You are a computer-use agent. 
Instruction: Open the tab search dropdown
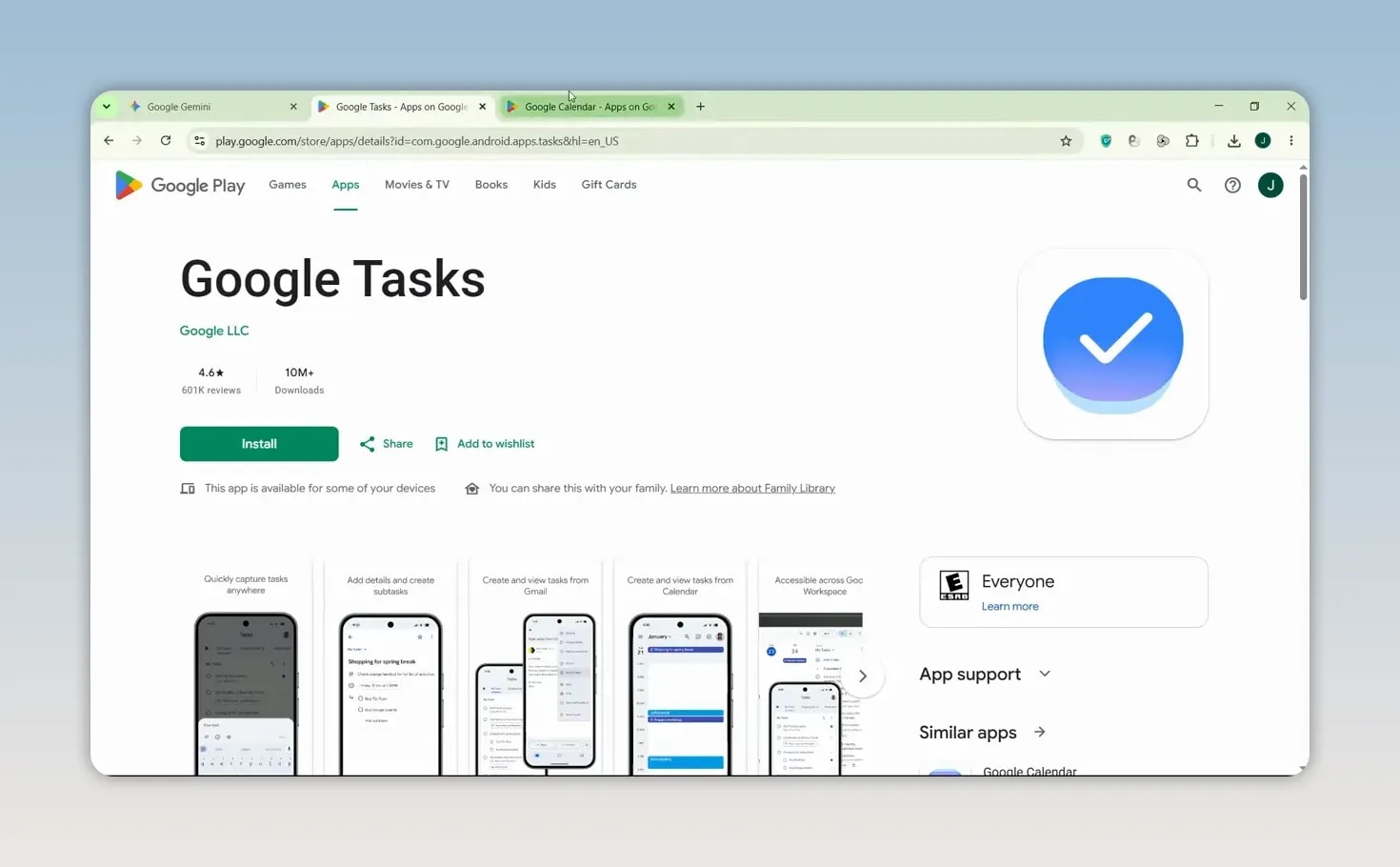(107, 107)
